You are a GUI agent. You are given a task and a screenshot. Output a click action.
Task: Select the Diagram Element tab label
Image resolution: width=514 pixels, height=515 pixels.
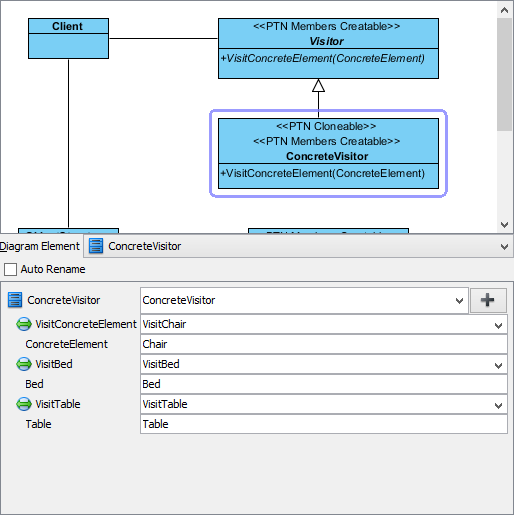[40, 246]
